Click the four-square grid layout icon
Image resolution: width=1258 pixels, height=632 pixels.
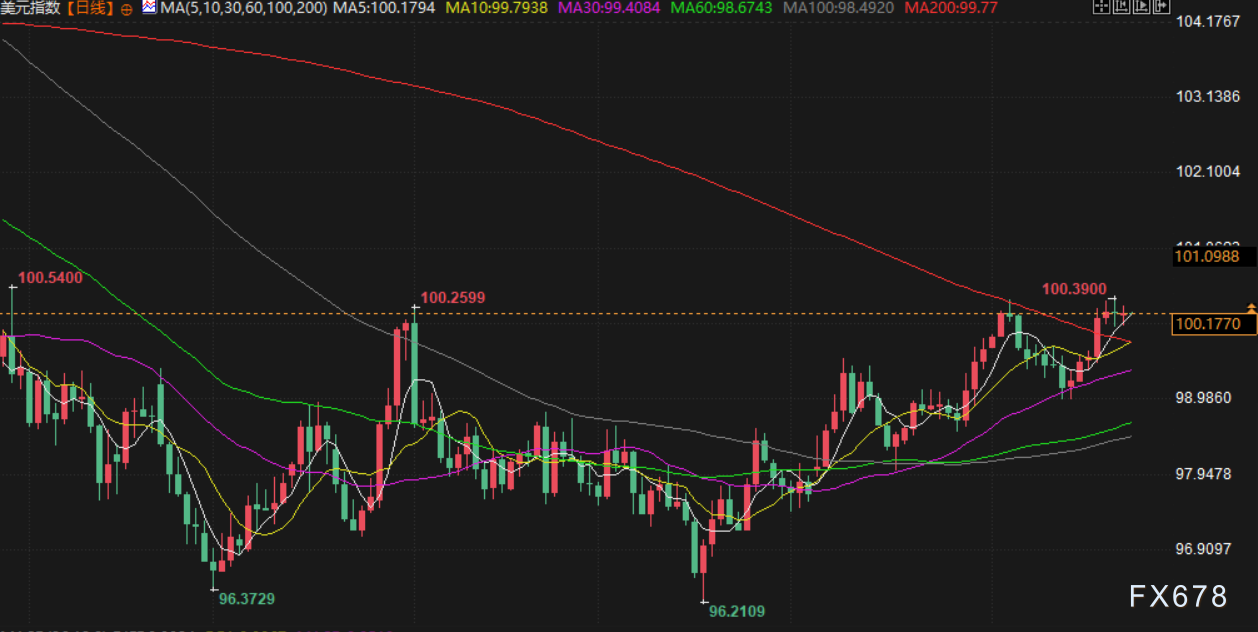1101,7
